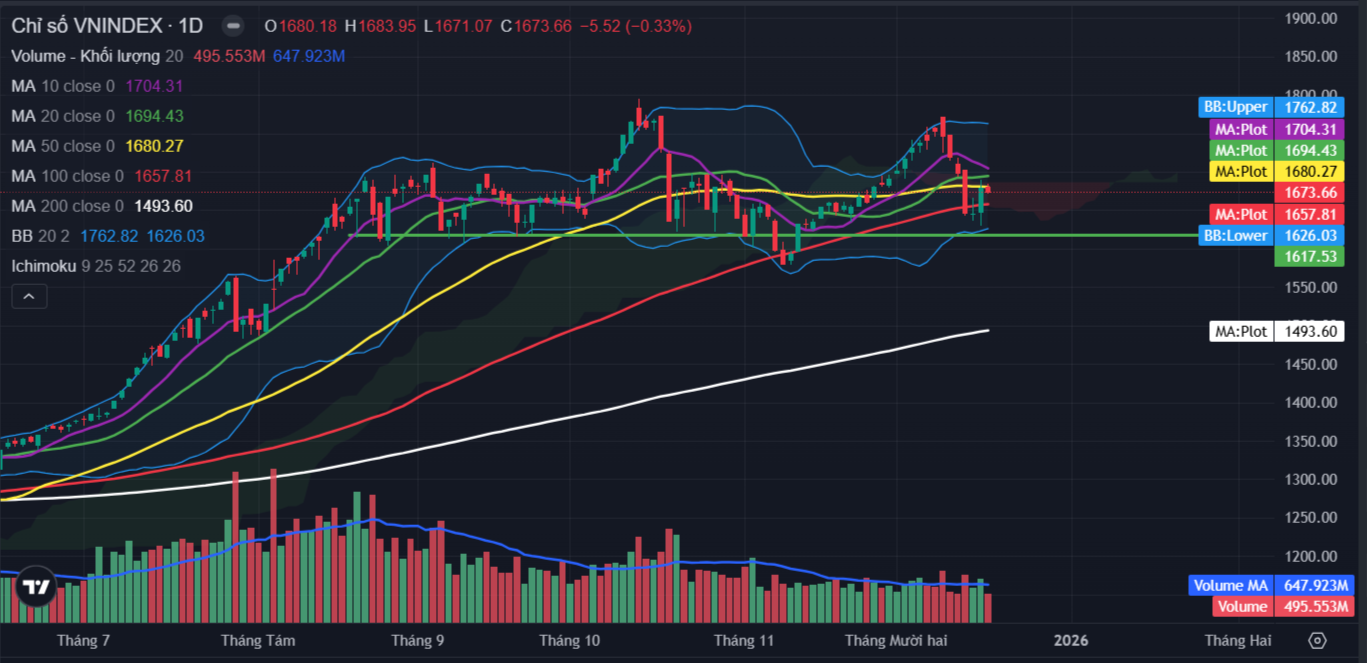Viewport: 1367px width, 663px height.
Task: Click the BB:Upper 1762.82 price label
Action: coord(1271,107)
